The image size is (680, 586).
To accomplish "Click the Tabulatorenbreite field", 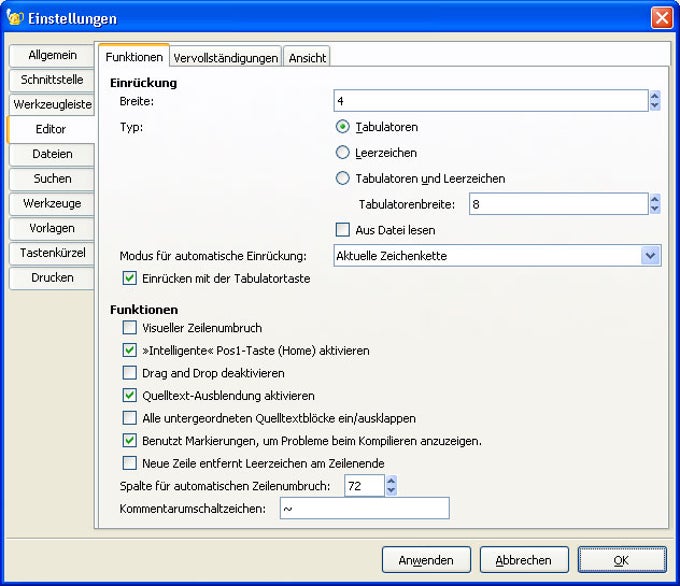I will [x=559, y=204].
